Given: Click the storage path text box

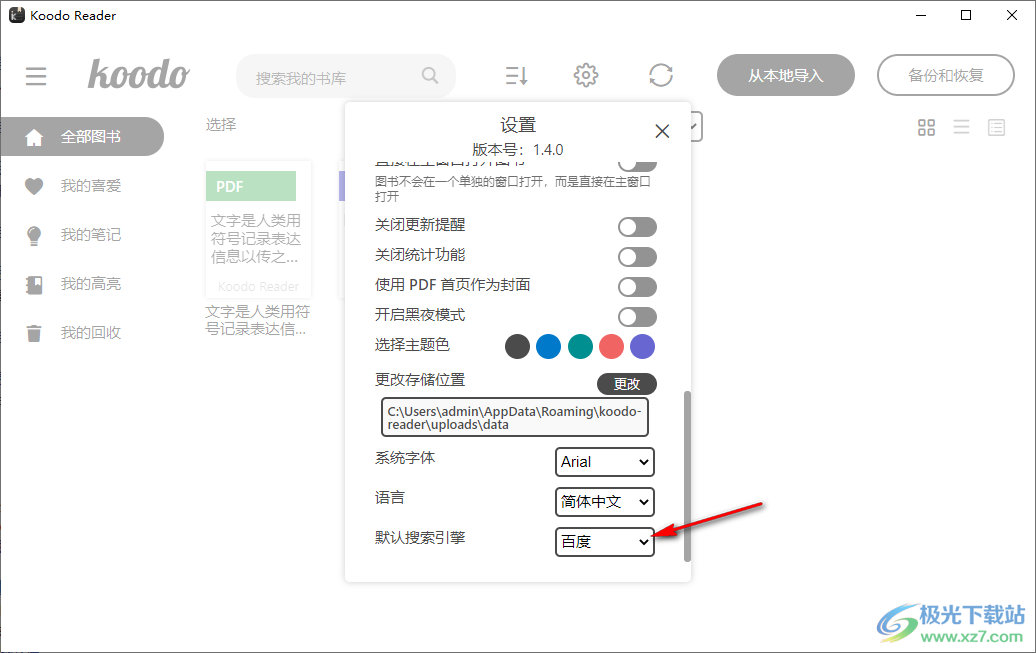Looking at the screenshot, I should coord(515,417).
